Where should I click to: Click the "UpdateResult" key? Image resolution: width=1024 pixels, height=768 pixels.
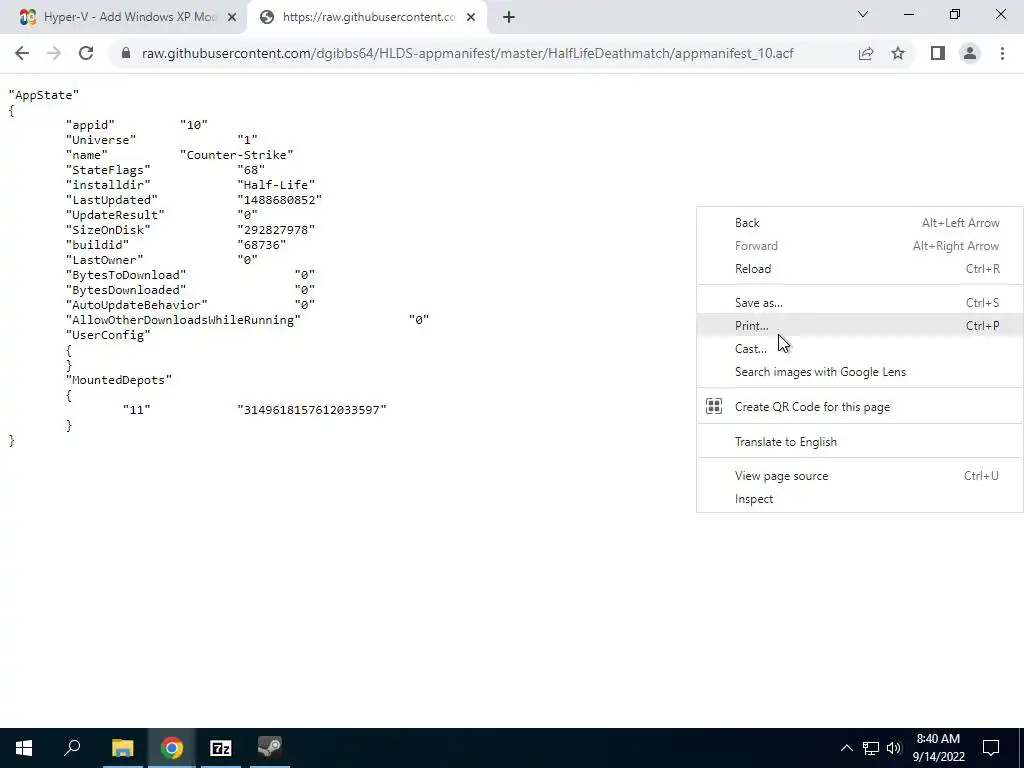[115, 215]
